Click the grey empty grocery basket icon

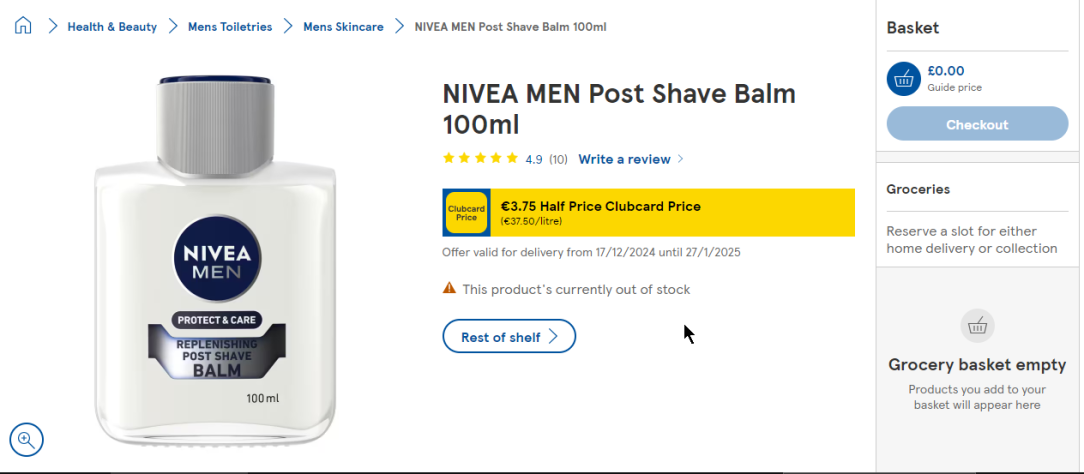(977, 326)
